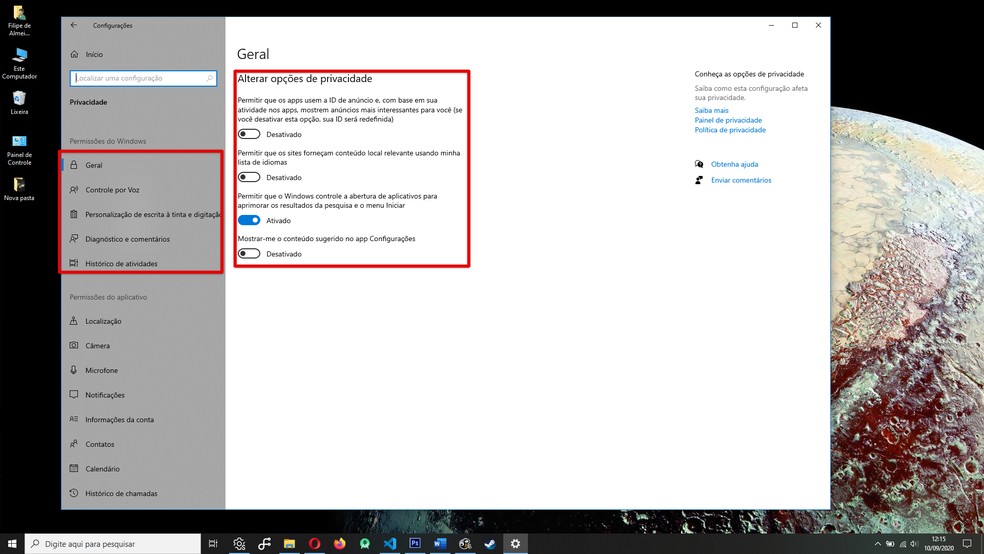Click Obtenha ajuda link

pyautogui.click(x=734, y=164)
